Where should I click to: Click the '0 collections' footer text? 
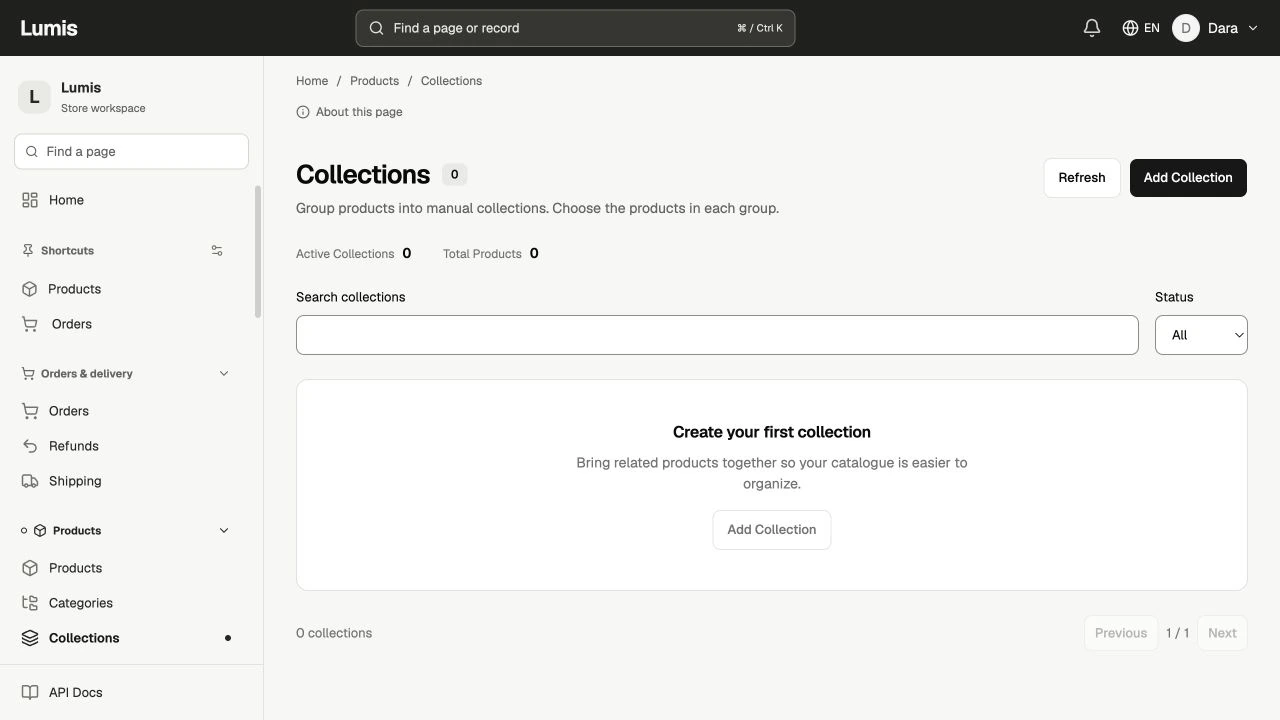[334, 633]
